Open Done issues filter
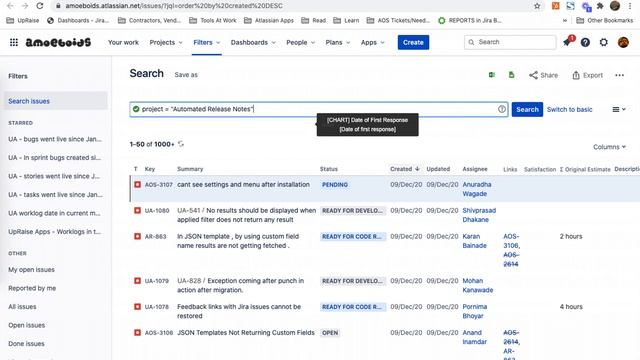Image resolution: width=640 pixels, height=360 pixels. 26,344
